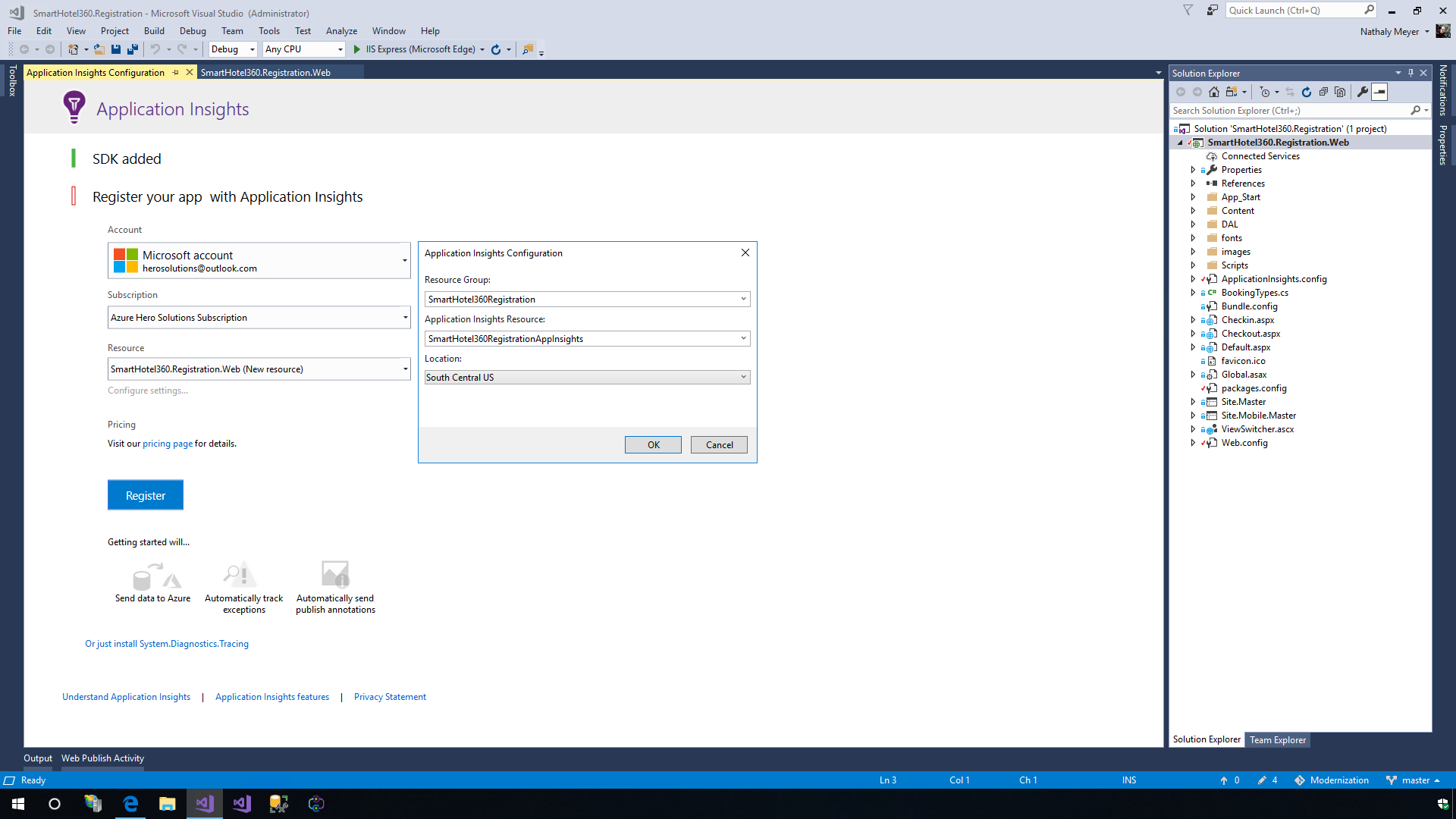Click the Save All toolbar icon
The image size is (1456, 819).
pos(133,49)
